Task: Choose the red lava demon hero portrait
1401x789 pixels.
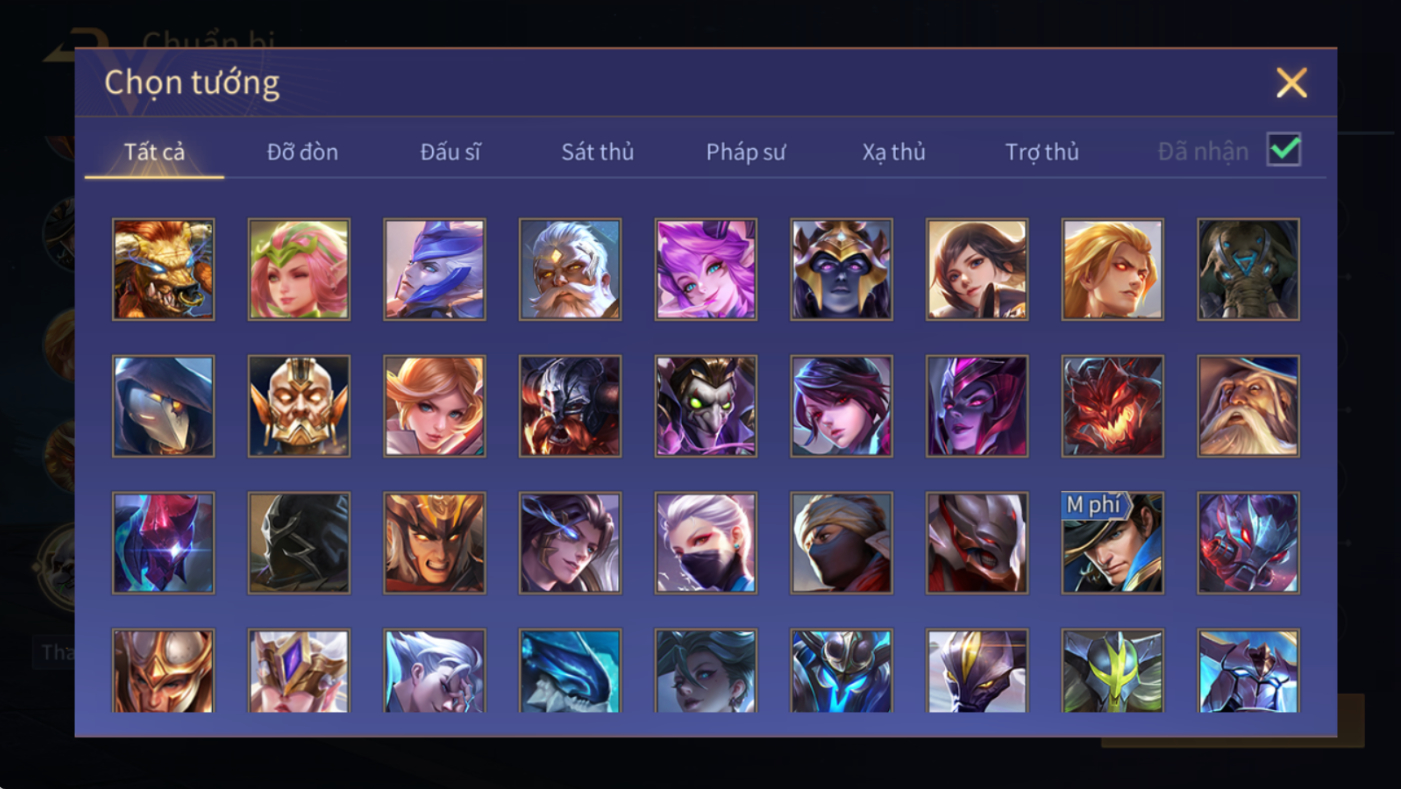Action: point(1113,406)
